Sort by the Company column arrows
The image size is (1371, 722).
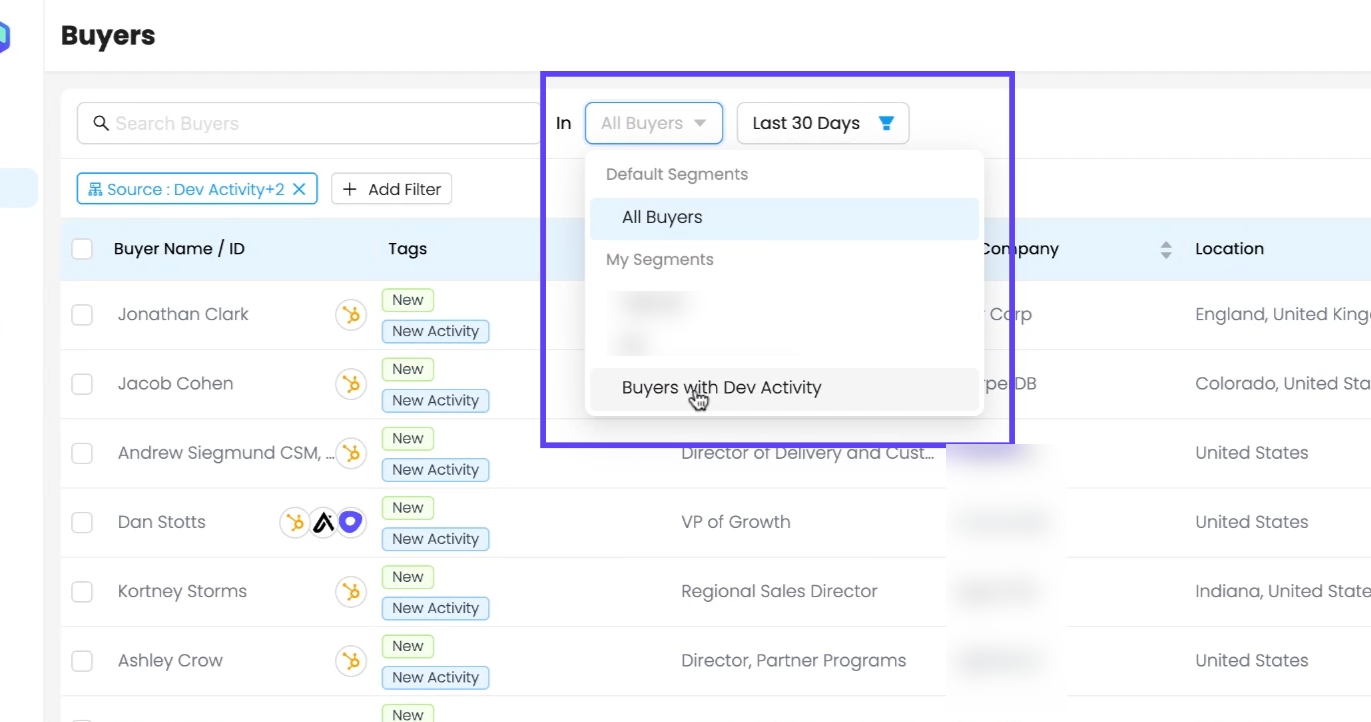(1165, 249)
